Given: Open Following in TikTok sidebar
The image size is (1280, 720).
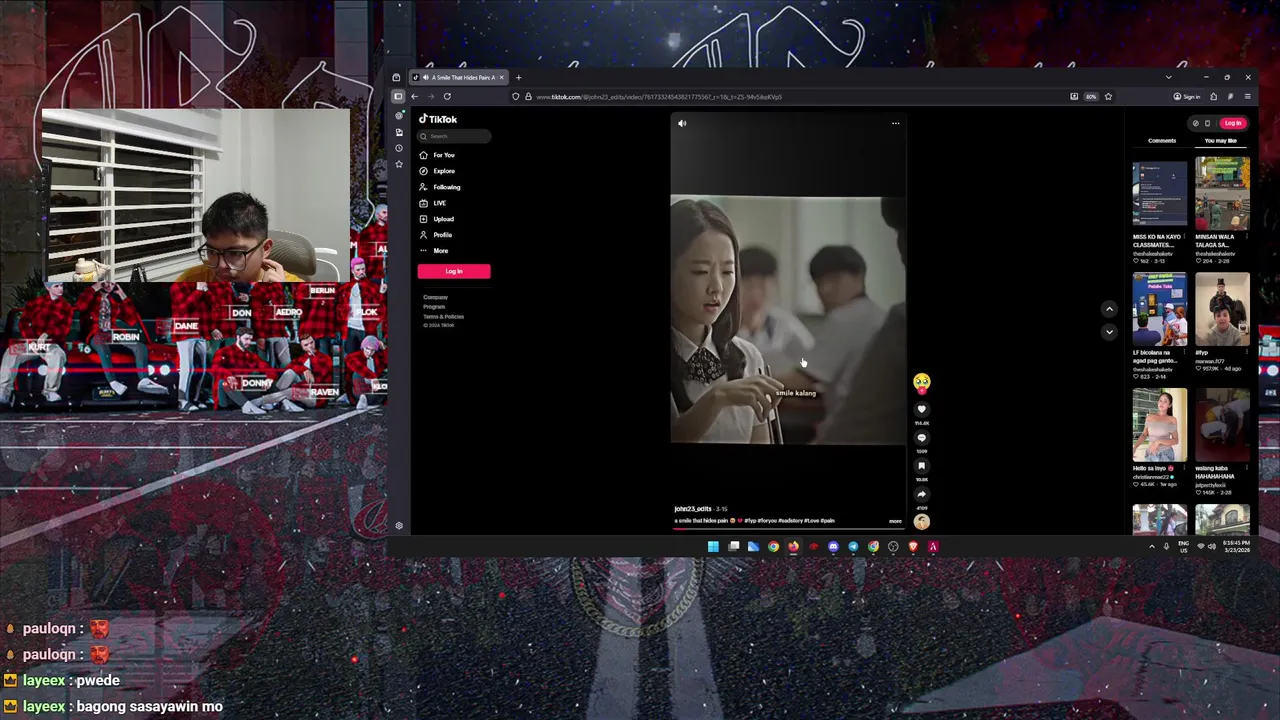Looking at the screenshot, I should click(440, 187).
